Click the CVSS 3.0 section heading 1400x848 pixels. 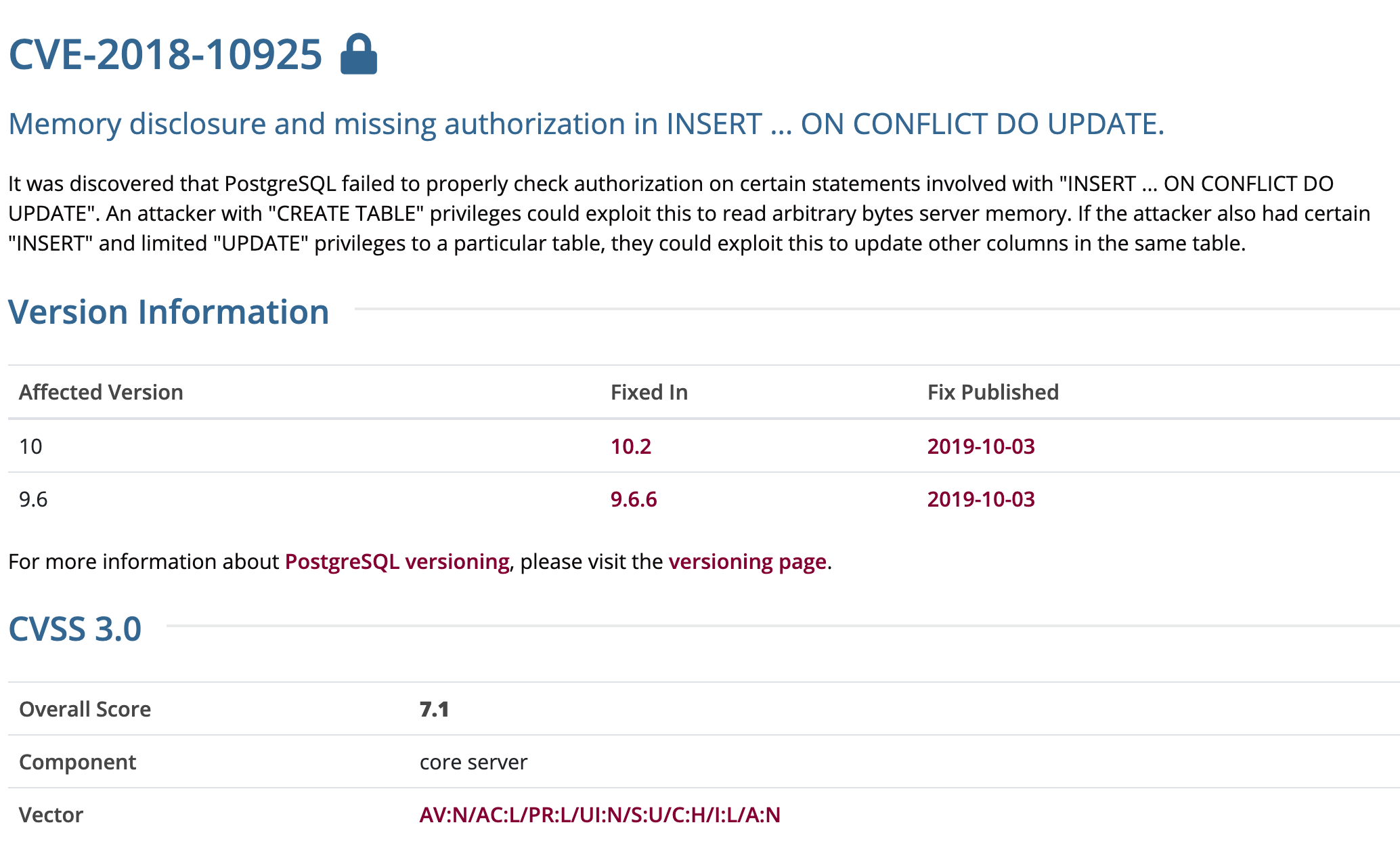(74, 629)
